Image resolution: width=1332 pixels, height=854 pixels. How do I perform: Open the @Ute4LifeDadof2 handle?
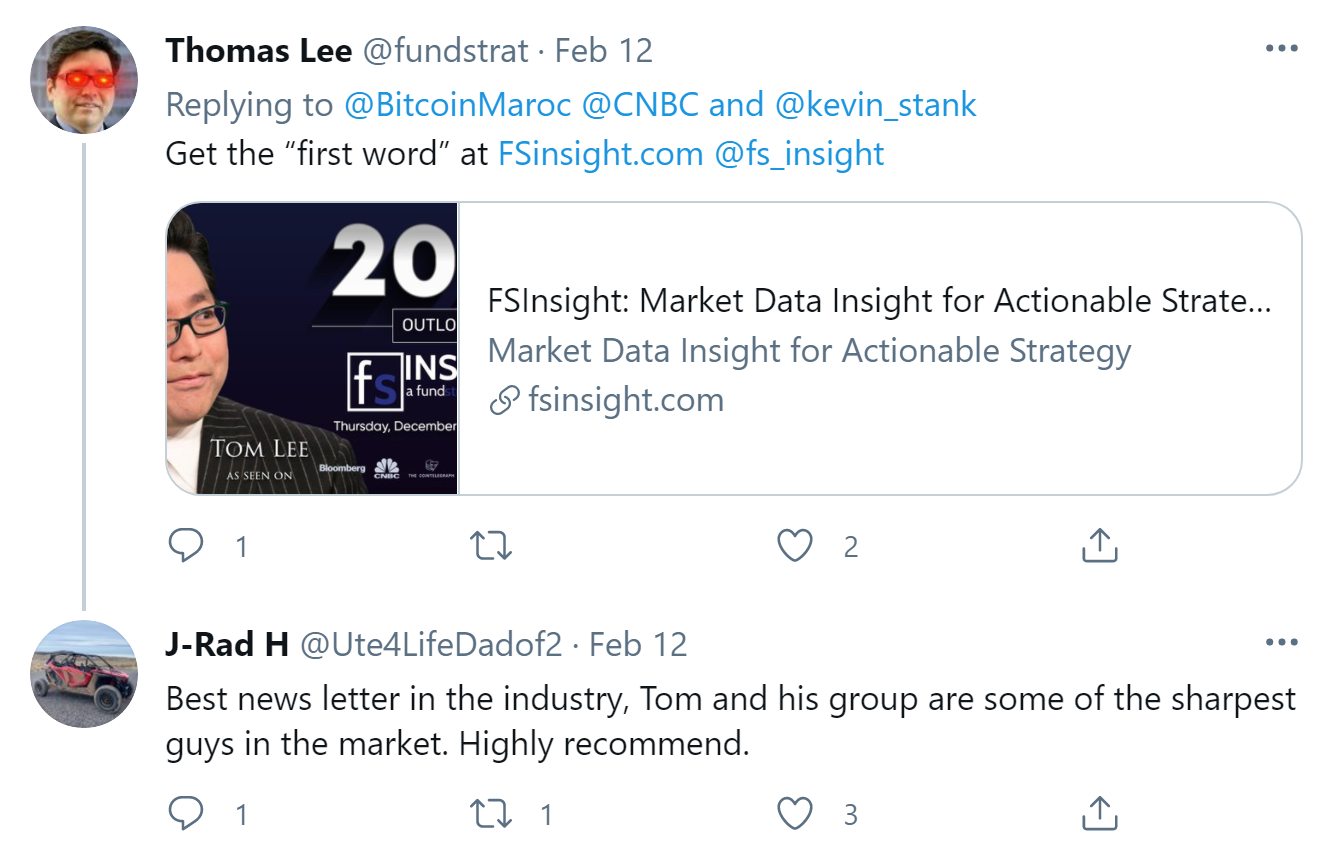pos(431,644)
